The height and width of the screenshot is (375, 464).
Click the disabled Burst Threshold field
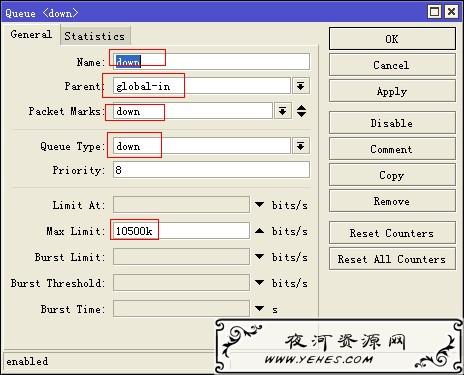[x=181, y=283]
